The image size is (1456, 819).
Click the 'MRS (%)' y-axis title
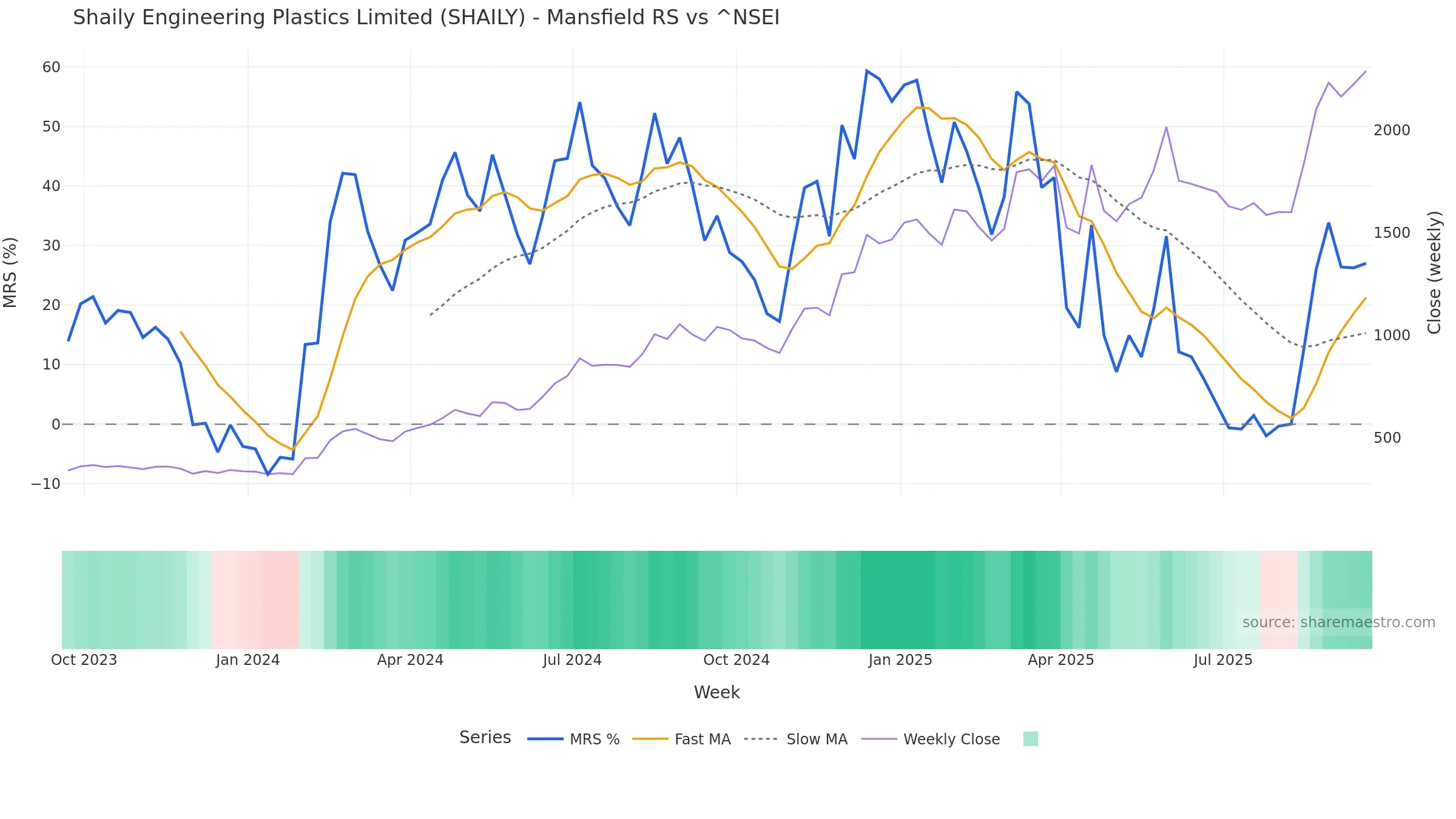pyautogui.click(x=10, y=272)
